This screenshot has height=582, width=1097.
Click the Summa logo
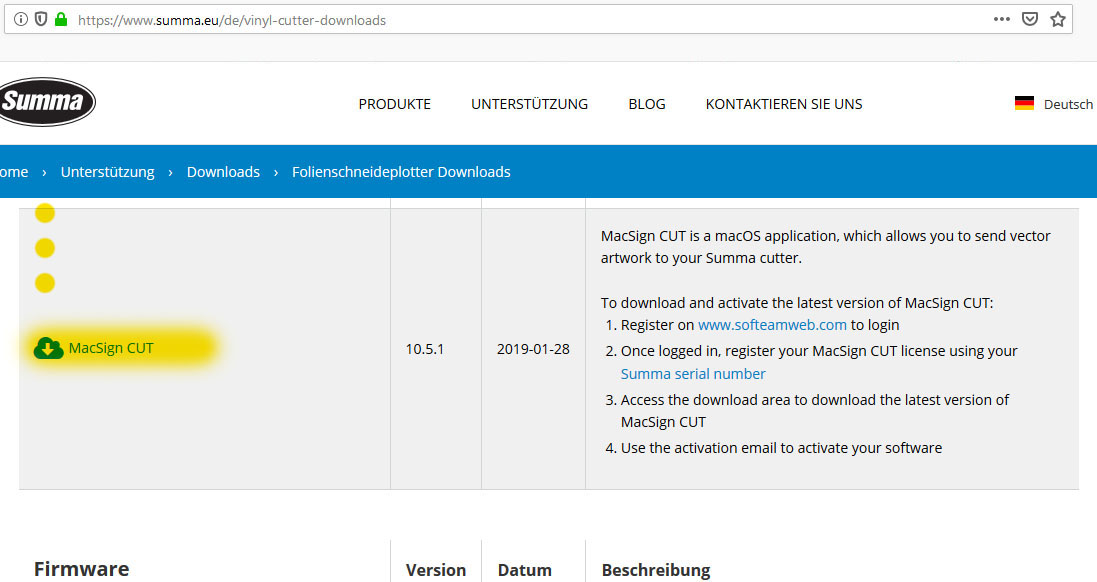click(x=46, y=102)
